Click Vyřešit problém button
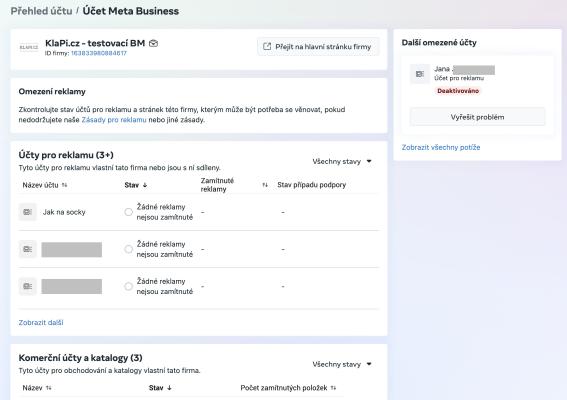This screenshot has width=567, height=400. point(477,117)
